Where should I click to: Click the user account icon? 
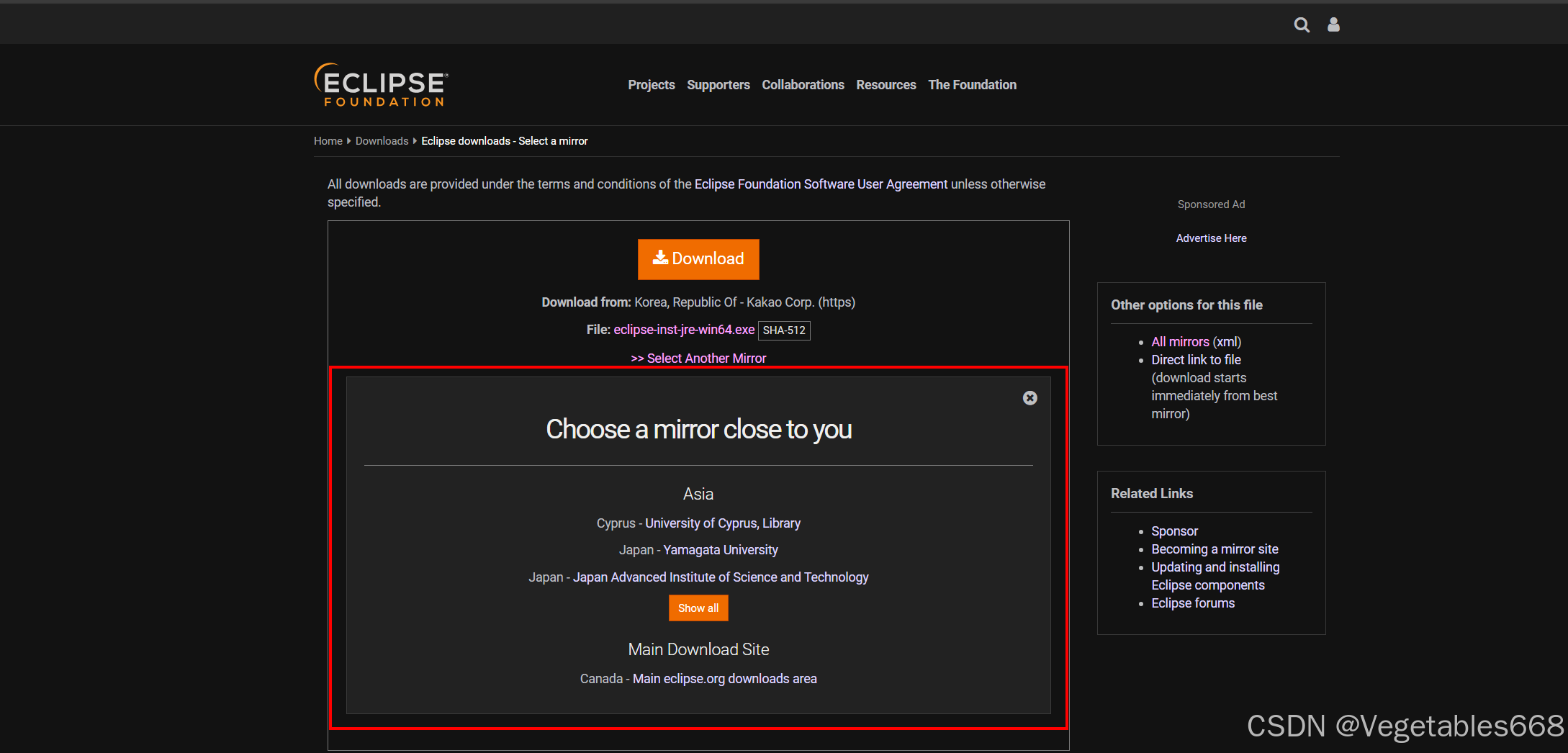tap(1333, 24)
